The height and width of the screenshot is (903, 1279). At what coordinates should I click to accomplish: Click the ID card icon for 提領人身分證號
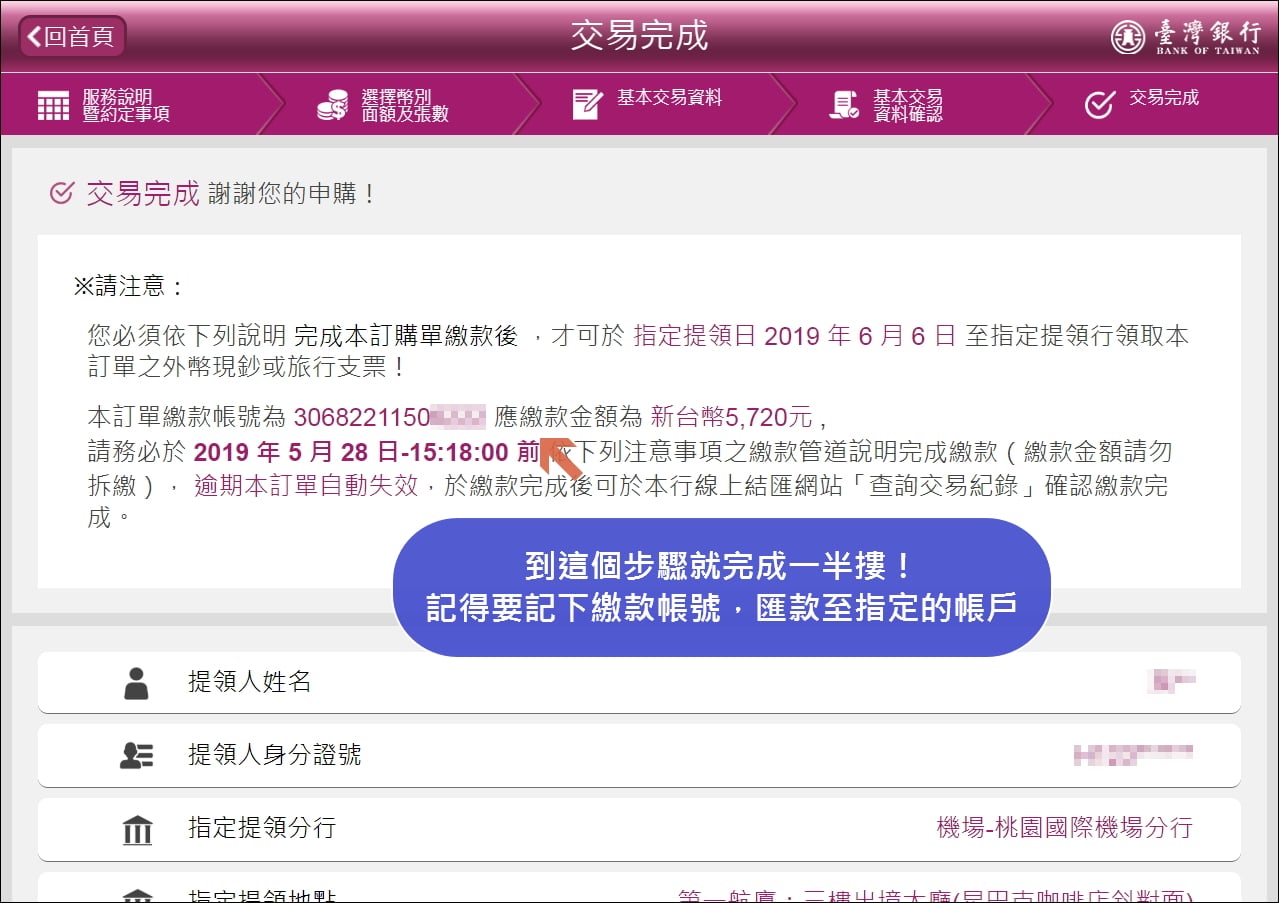[x=136, y=756]
